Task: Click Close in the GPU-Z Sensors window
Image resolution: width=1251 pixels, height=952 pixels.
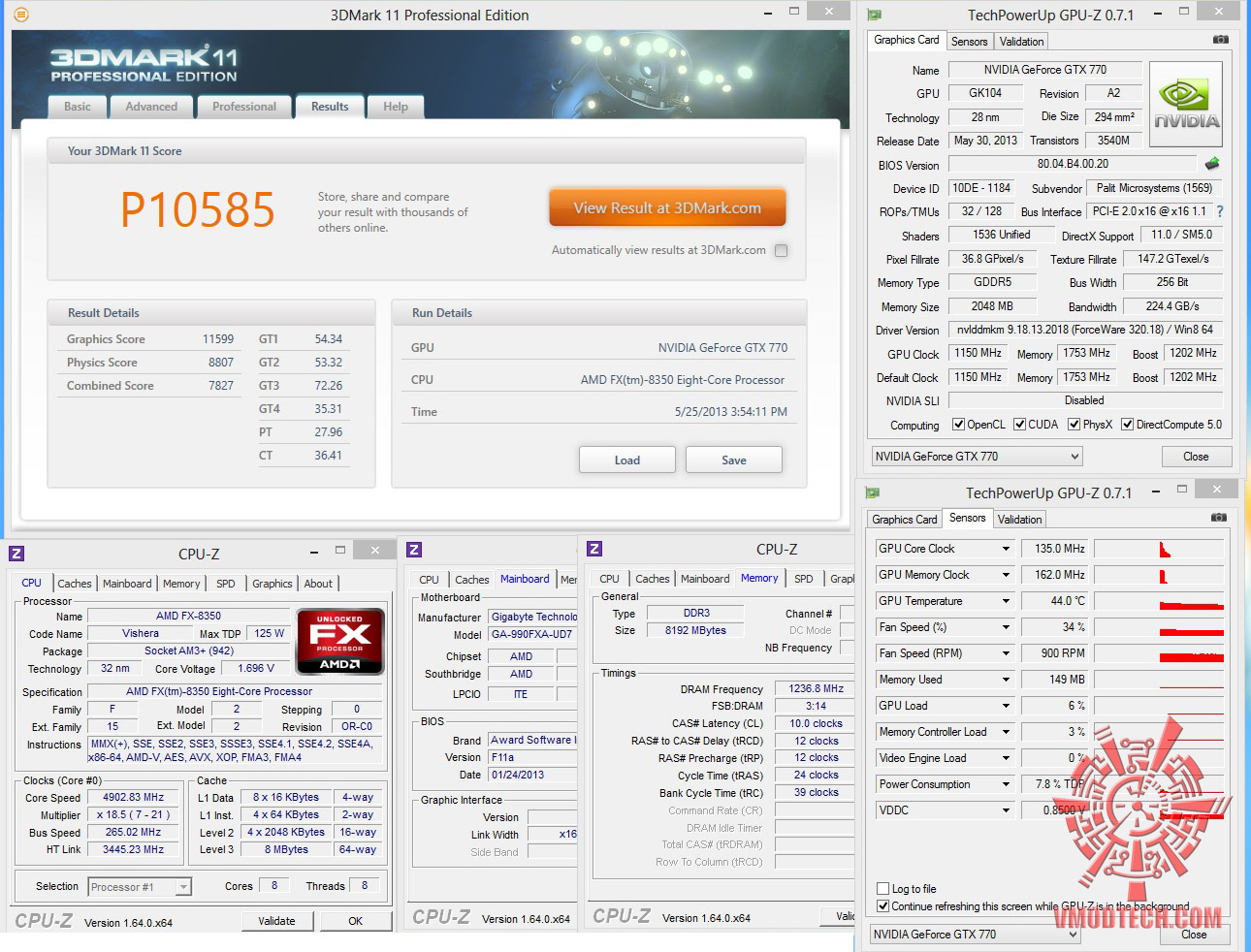Action: coord(1194,935)
